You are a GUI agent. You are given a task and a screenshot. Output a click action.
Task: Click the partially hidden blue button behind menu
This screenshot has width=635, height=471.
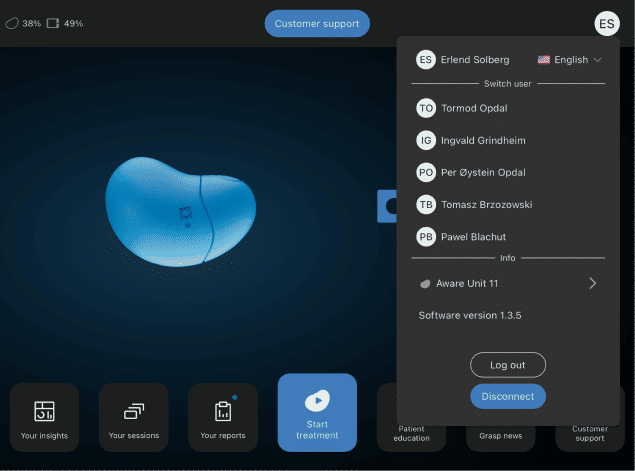tap(387, 206)
